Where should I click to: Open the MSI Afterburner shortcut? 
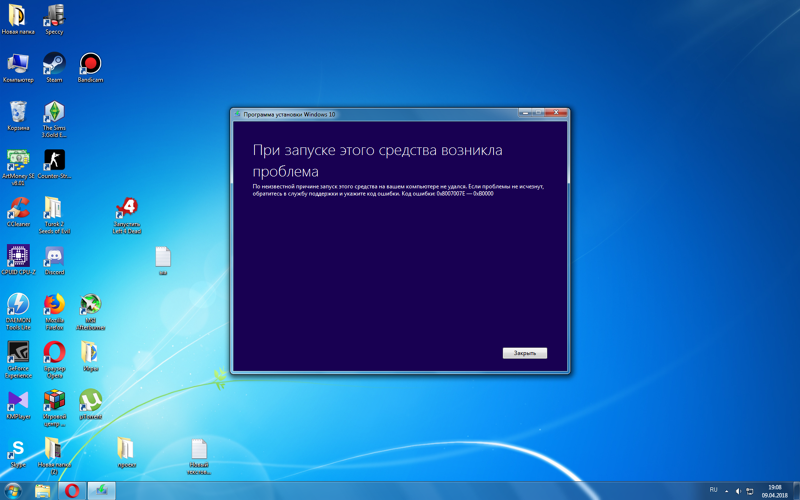pos(90,311)
